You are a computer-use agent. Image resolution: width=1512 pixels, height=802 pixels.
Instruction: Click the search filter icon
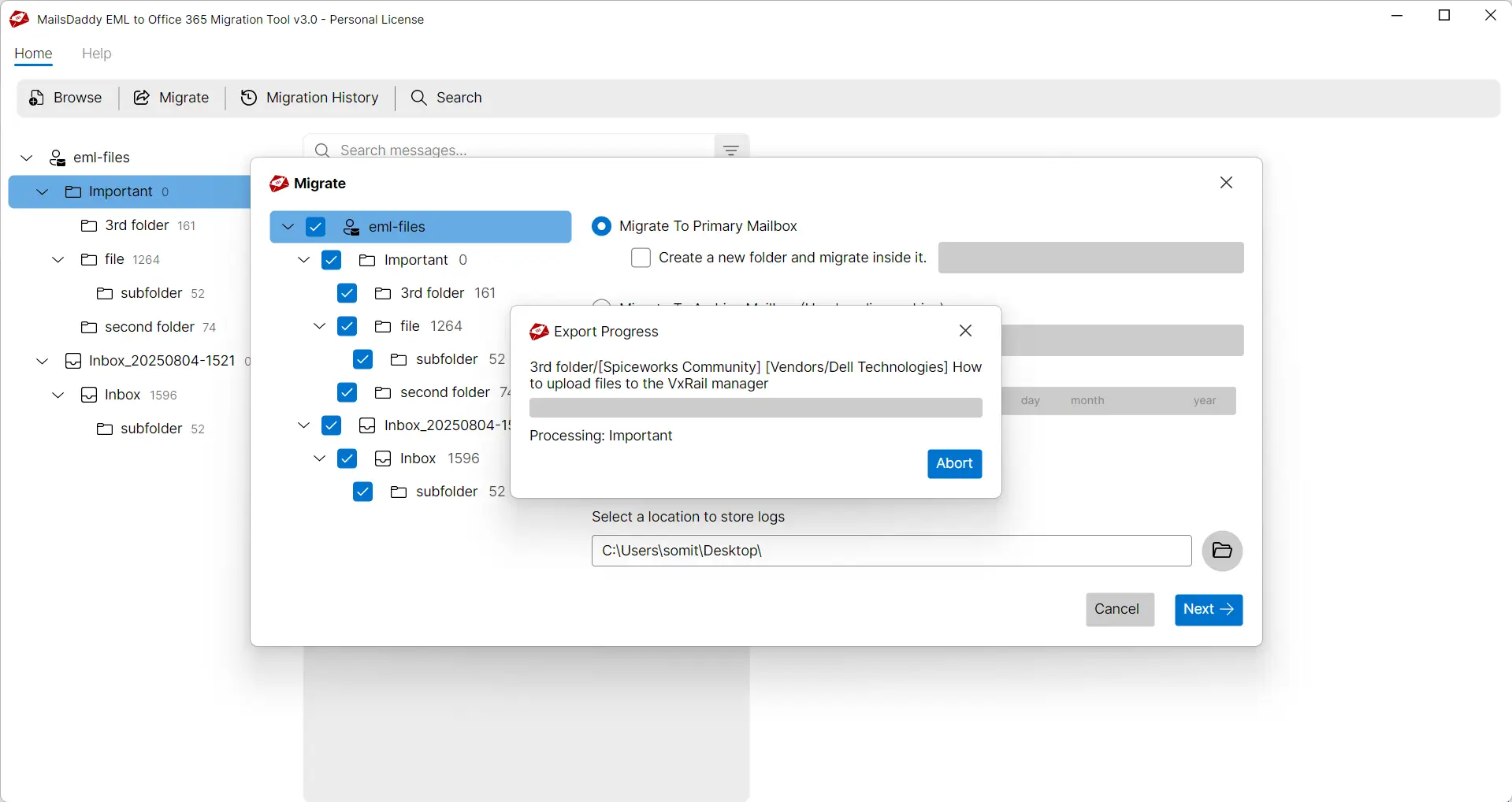tap(730, 149)
